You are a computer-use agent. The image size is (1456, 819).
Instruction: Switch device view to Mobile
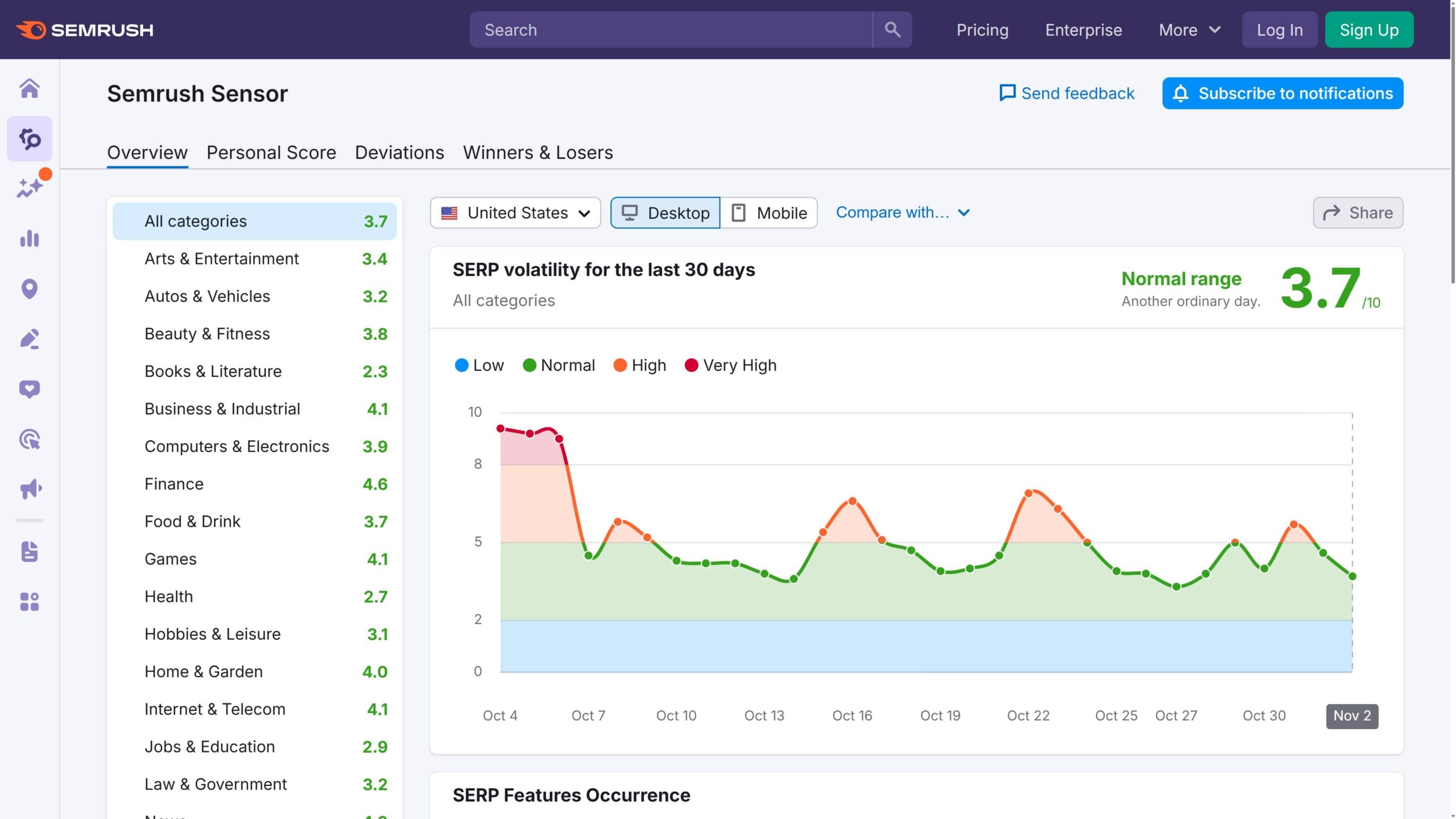pos(769,213)
